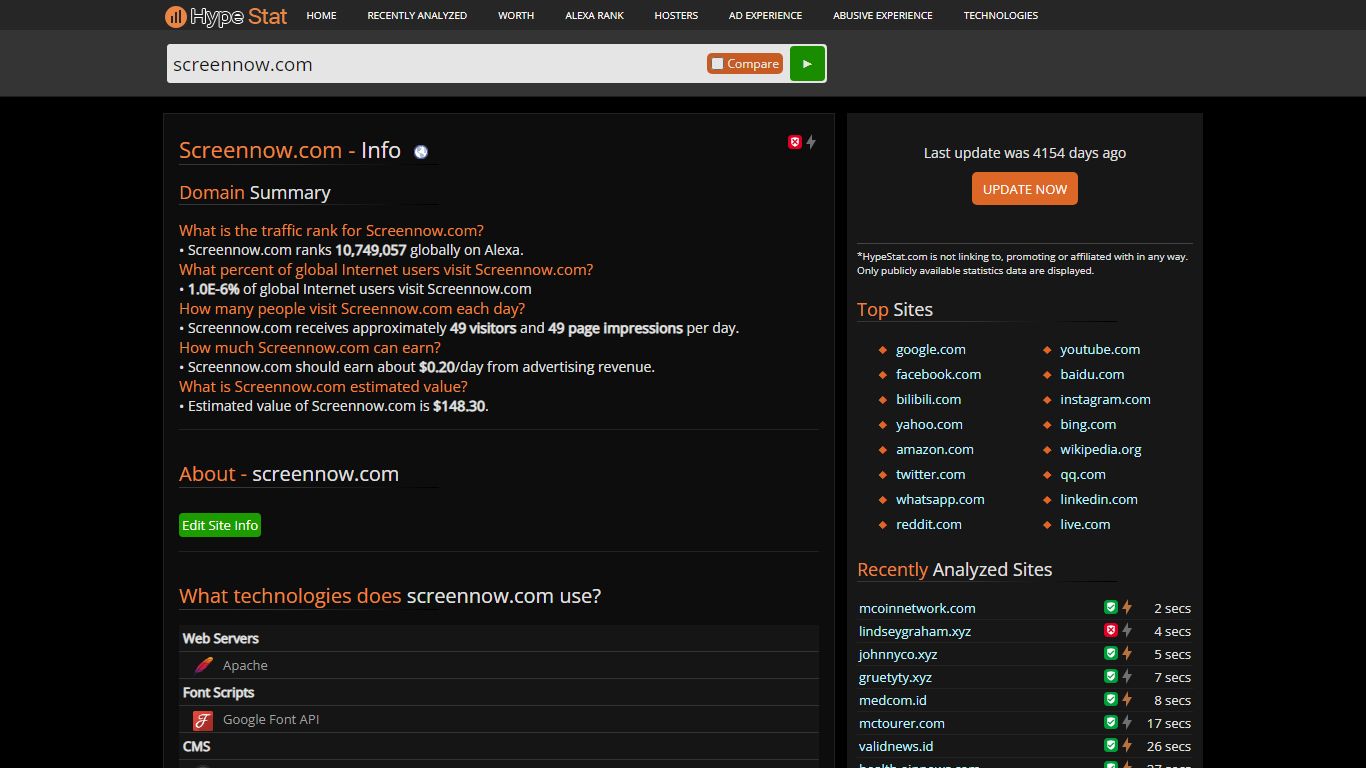The height and width of the screenshot is (768, 1366).
Task: Click the gray lightning icon beside Screennow.com Info
Action: pos(811,142)
